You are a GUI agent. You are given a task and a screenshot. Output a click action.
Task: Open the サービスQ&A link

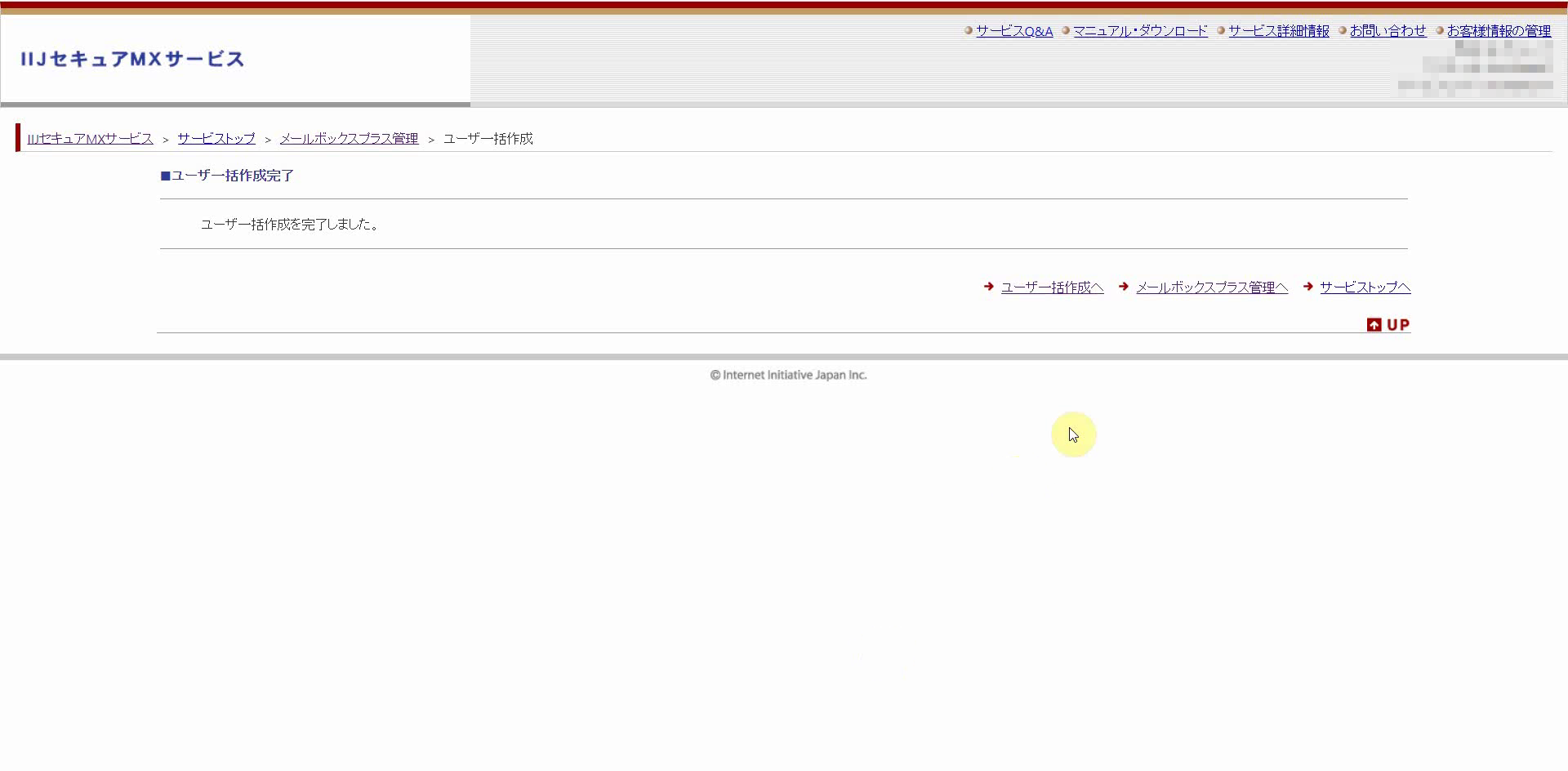click(x=1014, y=31)
